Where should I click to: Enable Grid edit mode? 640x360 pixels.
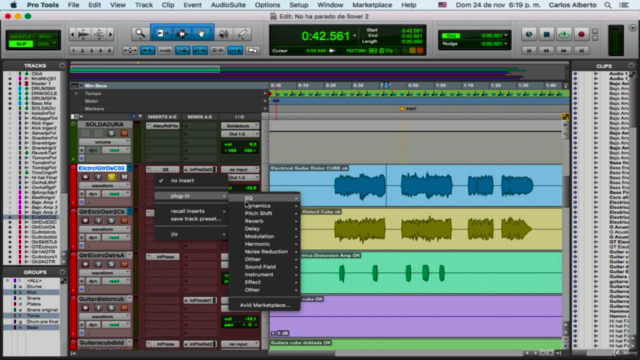pos(43,44)
